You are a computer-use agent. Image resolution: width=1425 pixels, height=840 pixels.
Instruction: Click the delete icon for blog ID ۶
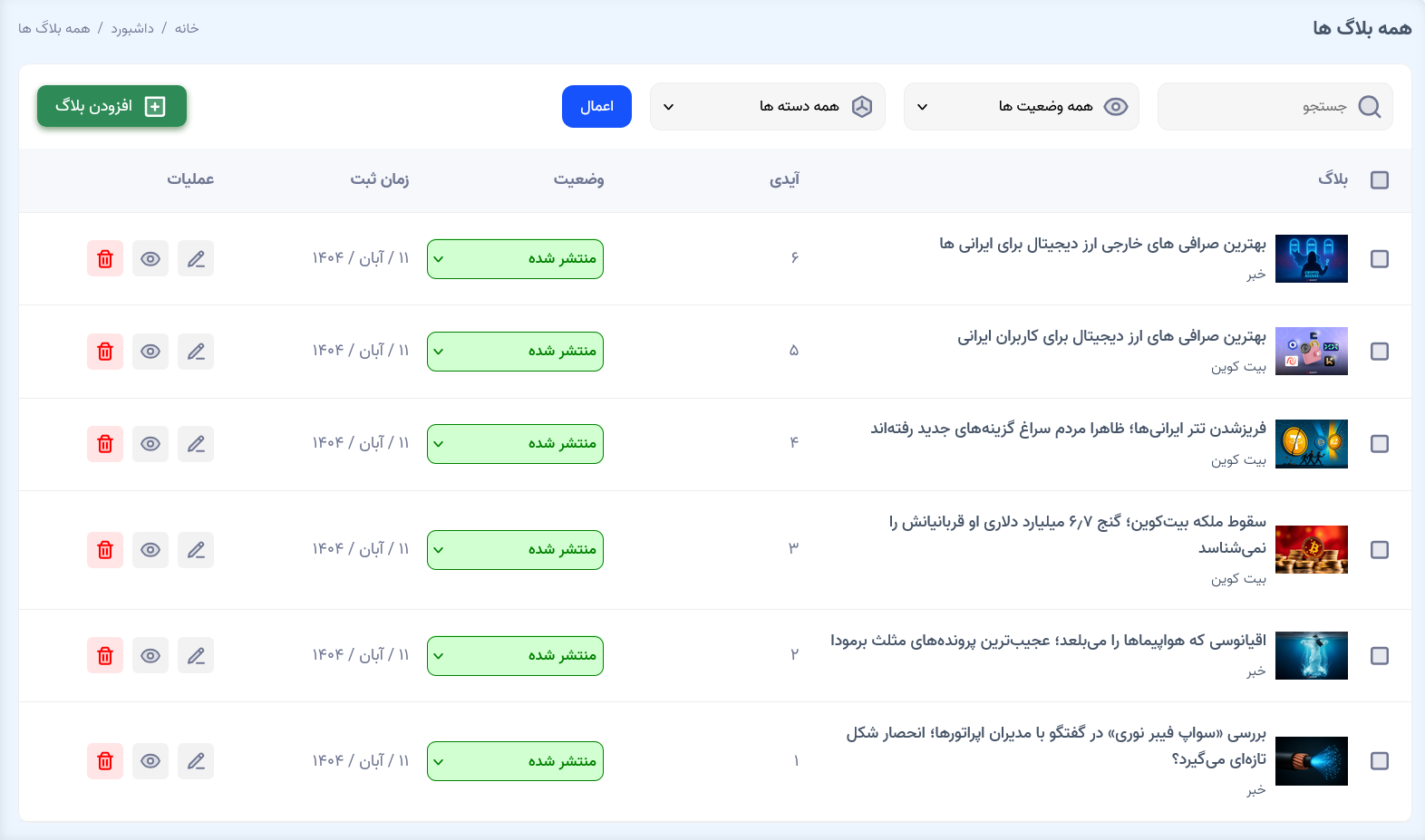[105, 259]
